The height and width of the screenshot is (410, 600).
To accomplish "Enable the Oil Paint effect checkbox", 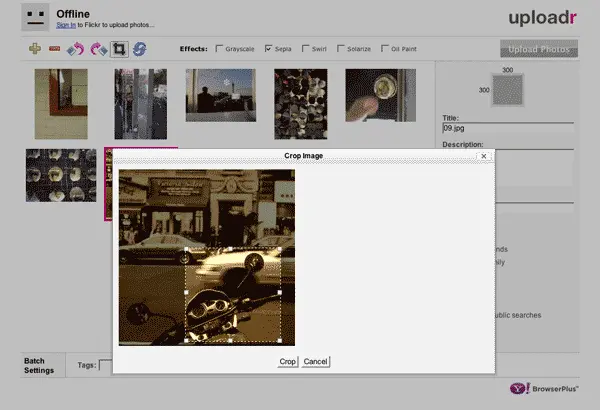I will 385,49.
